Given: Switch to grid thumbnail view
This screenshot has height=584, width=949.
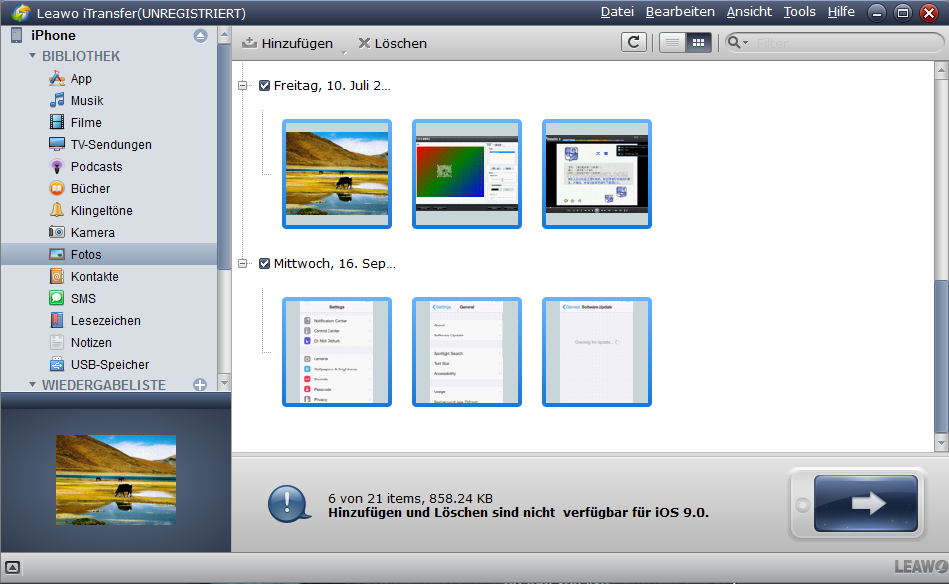Looking at the screenshot, I should coord(698,43).
